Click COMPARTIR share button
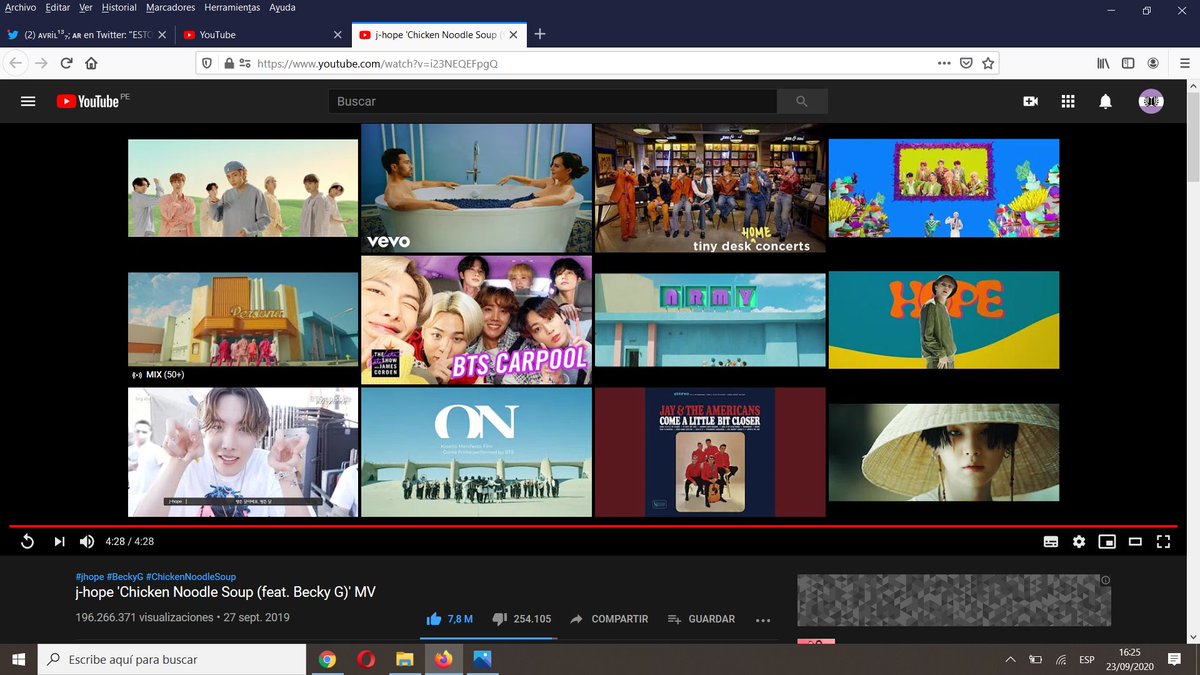 coord(609,619)
